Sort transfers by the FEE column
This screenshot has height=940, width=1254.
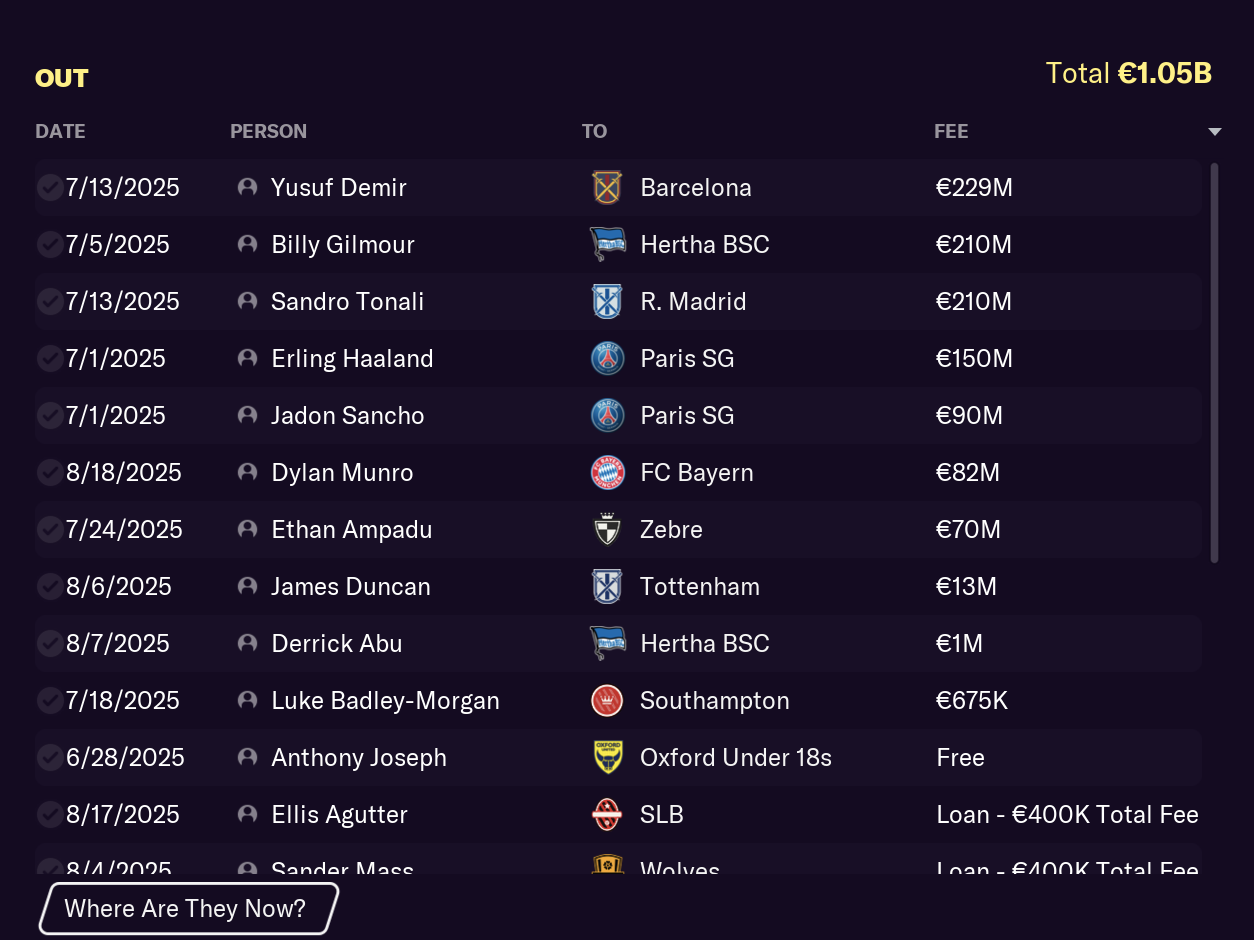click(x=951, y=132)
